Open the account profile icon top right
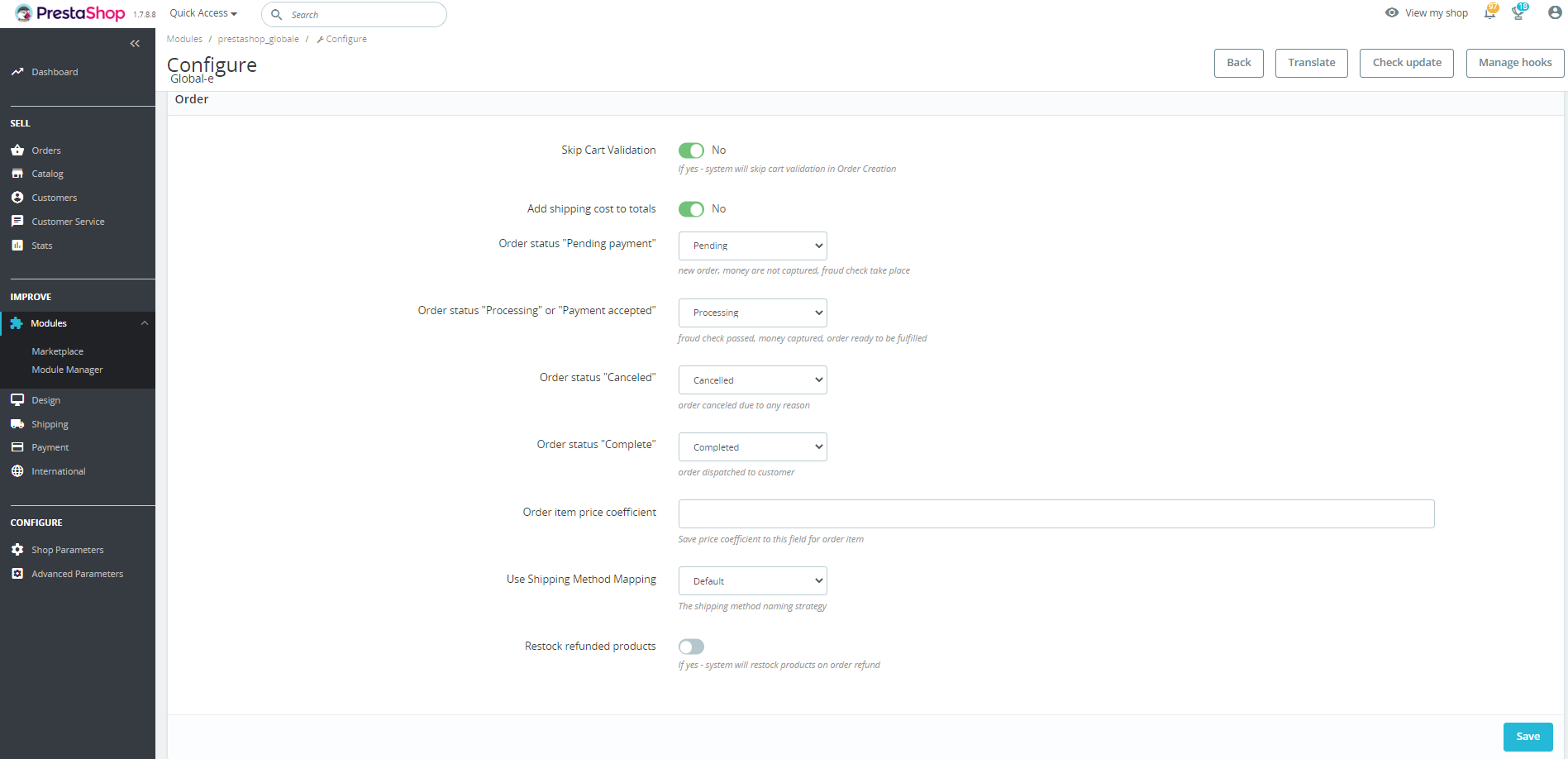Viewport: 1568px width, 759px height. (x=1553, y=12)
